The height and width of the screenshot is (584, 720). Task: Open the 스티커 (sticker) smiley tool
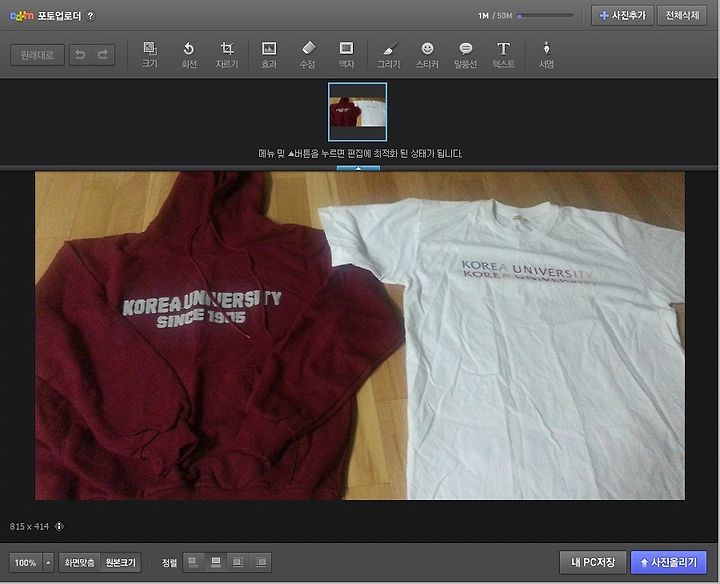click(427, 55)
